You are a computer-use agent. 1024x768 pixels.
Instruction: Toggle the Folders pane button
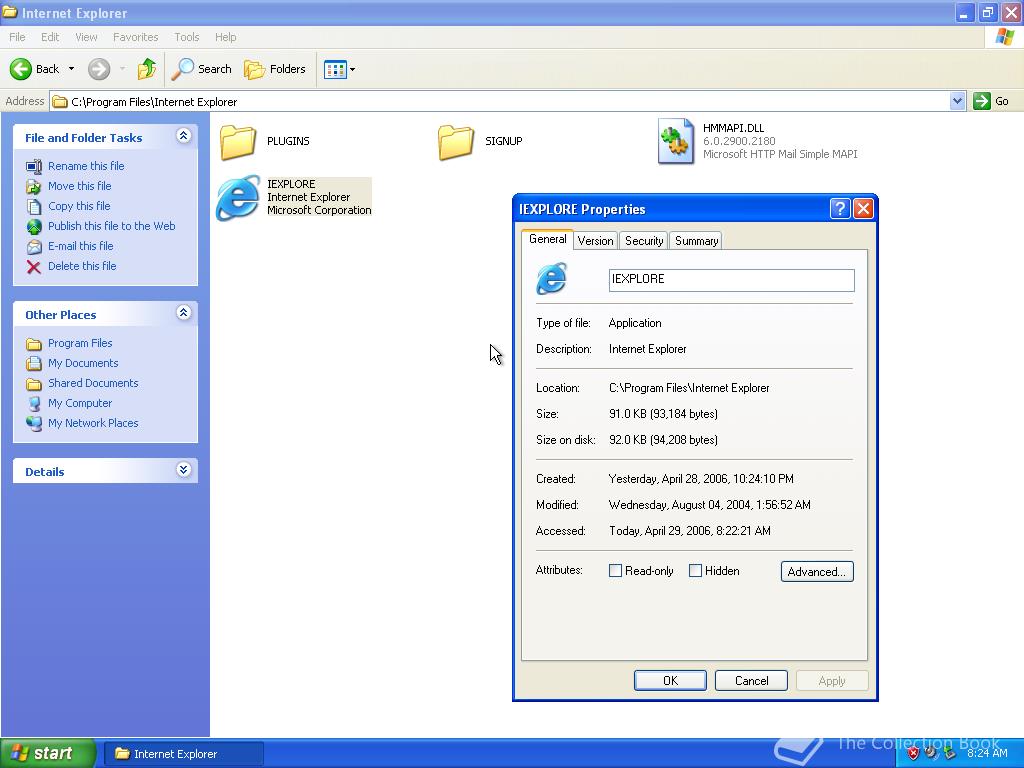click(275, 69)
